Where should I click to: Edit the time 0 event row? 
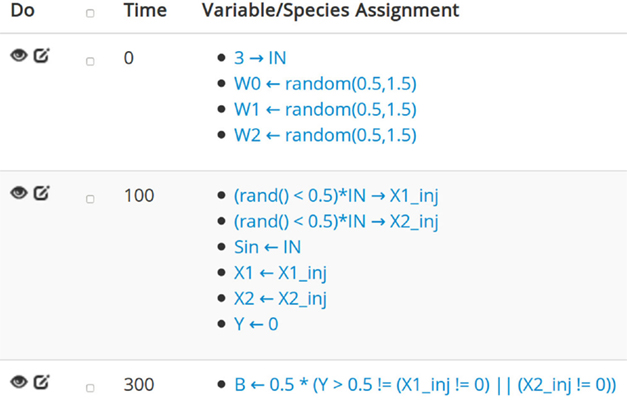[x=41, y=55]
